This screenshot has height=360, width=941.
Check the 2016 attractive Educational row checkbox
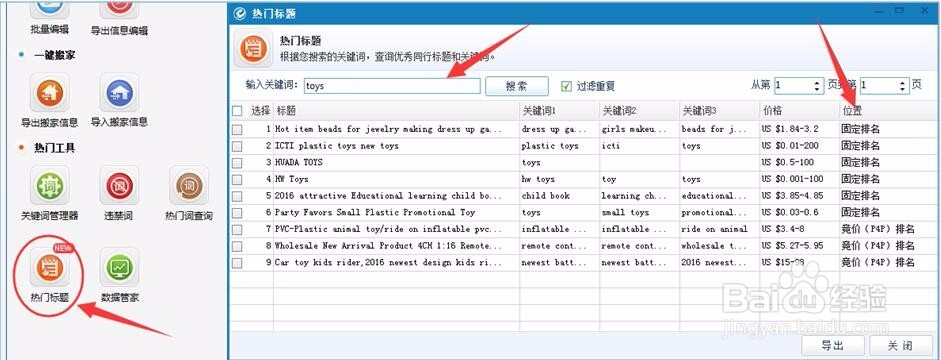coord(237,196)
